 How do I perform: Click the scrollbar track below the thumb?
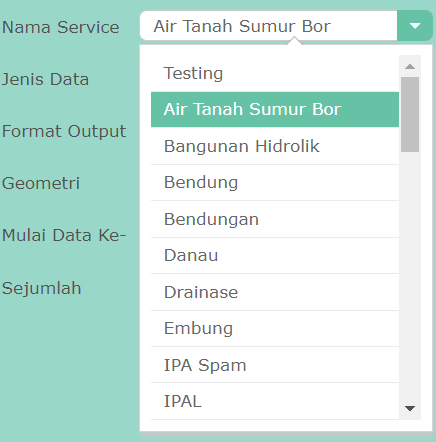[410, 275]
